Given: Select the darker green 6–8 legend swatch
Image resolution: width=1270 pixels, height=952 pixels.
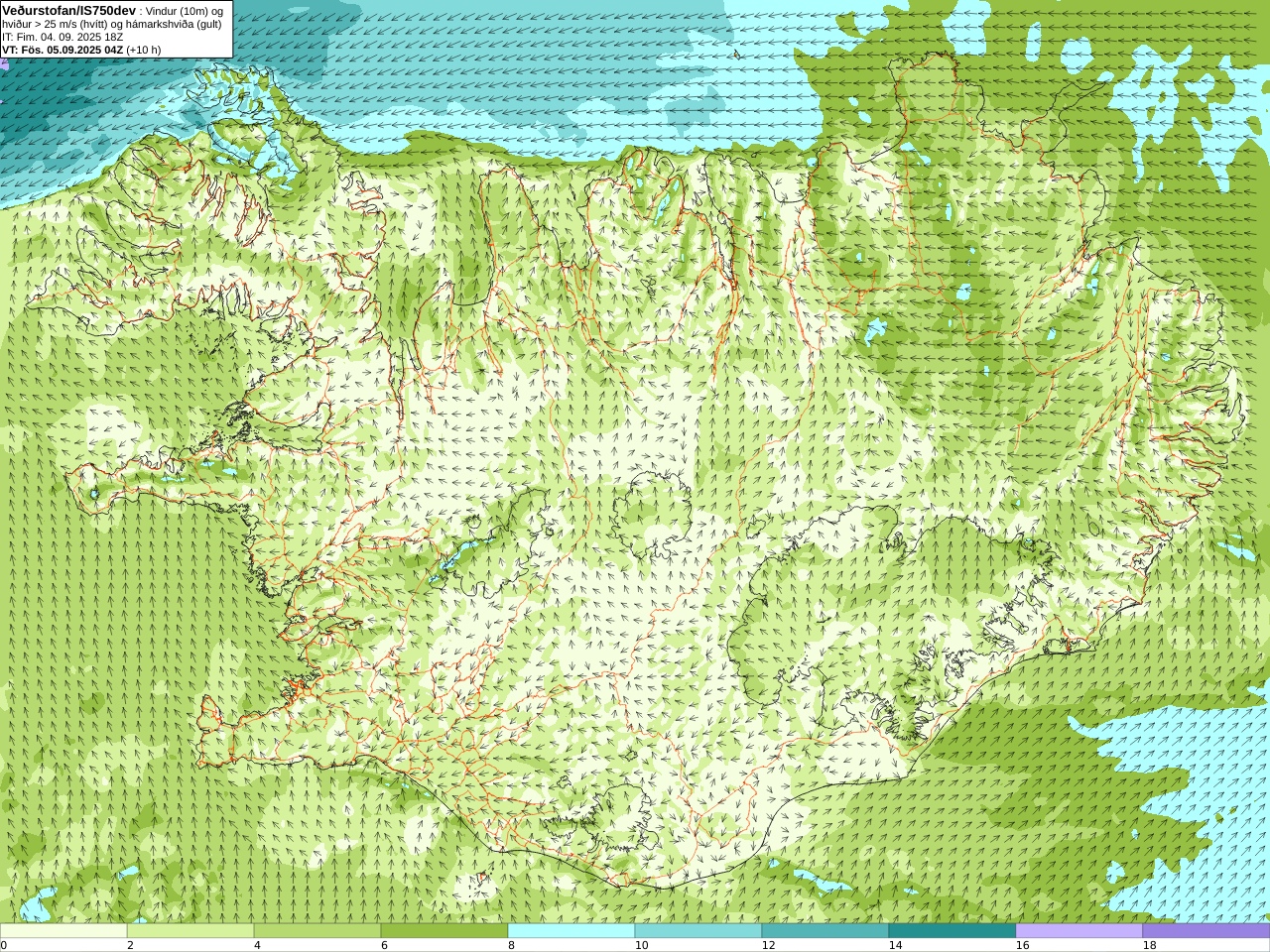Looking at the screenshot, I should [444, 931].
